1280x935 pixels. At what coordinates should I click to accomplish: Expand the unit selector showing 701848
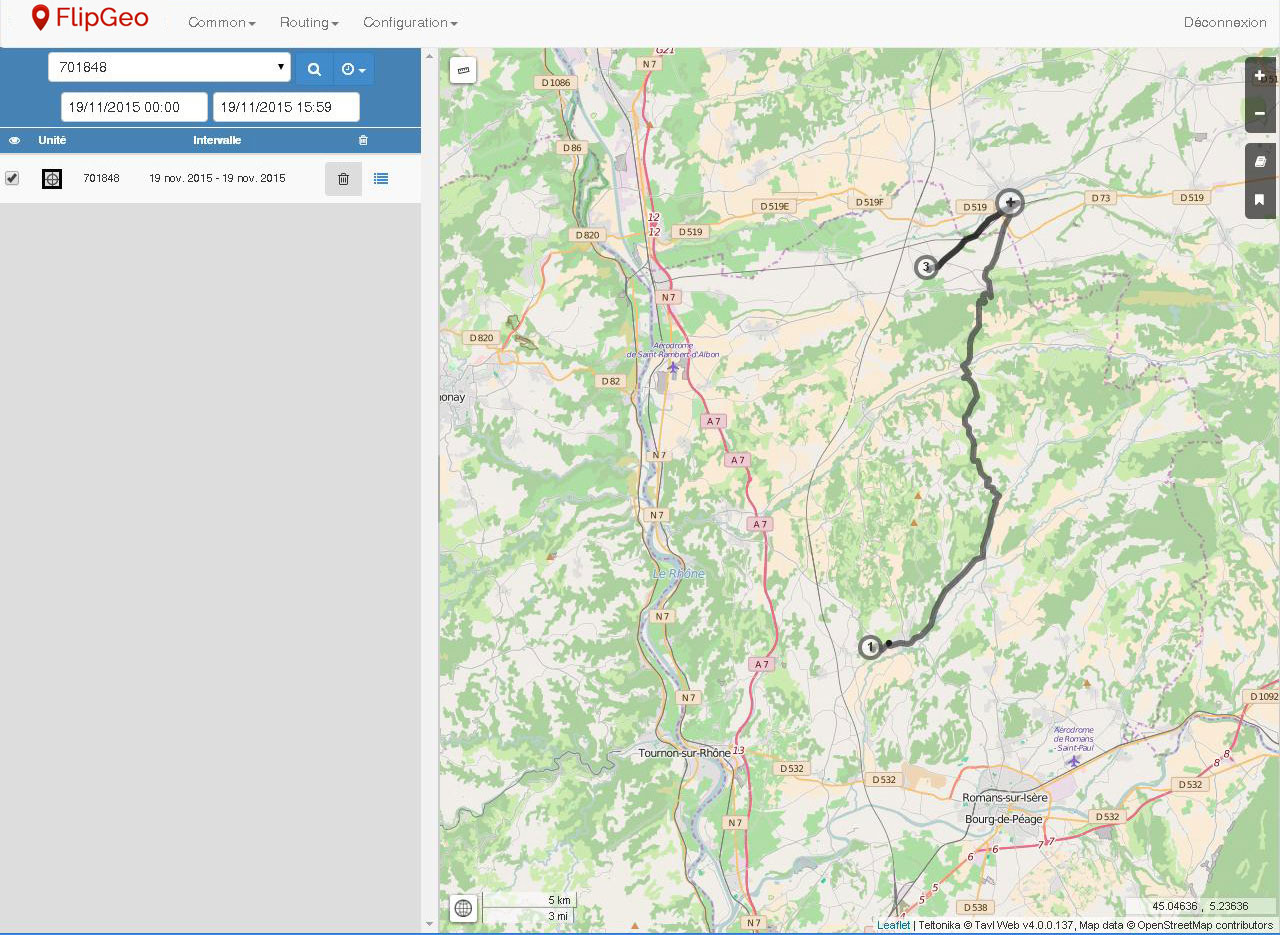pos(169,68)
